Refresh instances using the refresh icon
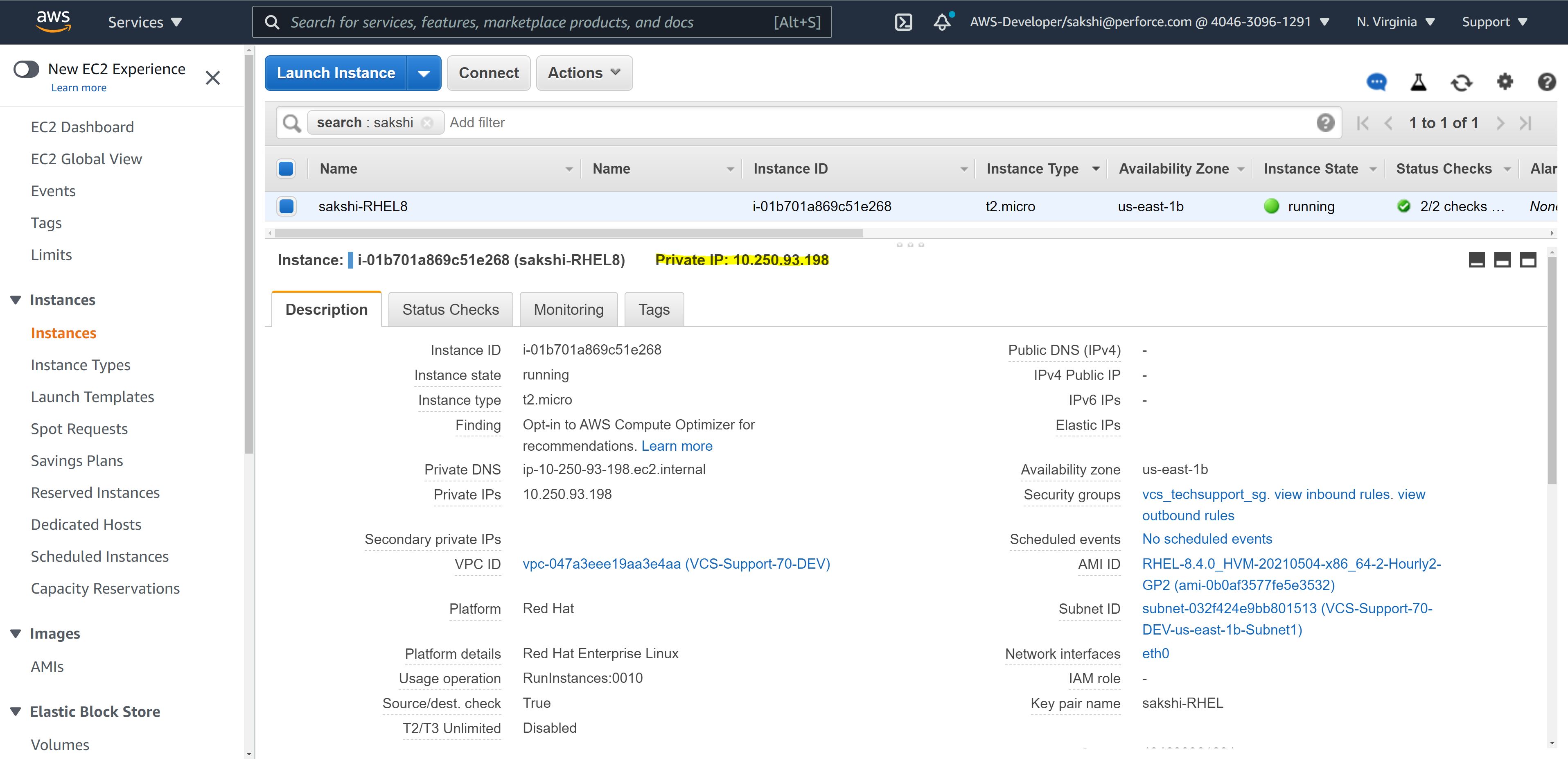 pos(1462,82)
